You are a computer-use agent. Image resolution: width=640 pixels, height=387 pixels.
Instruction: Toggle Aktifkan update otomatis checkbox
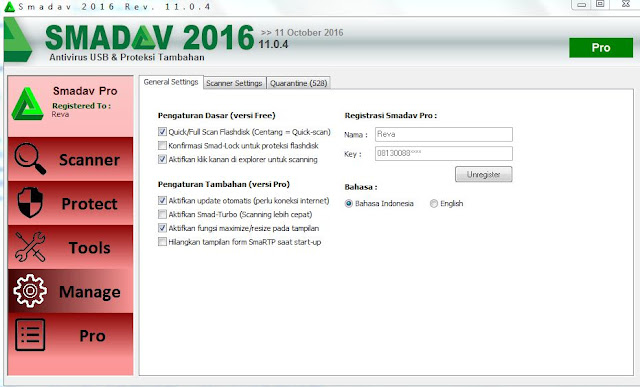tap(162, 200)
